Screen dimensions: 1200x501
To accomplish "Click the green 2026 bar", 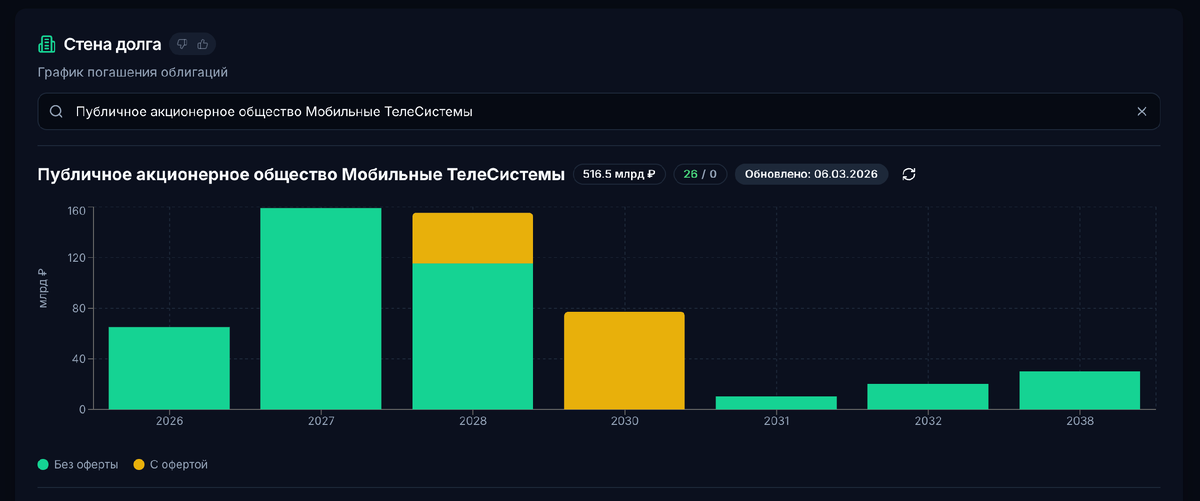I will (x=169, y=368).
